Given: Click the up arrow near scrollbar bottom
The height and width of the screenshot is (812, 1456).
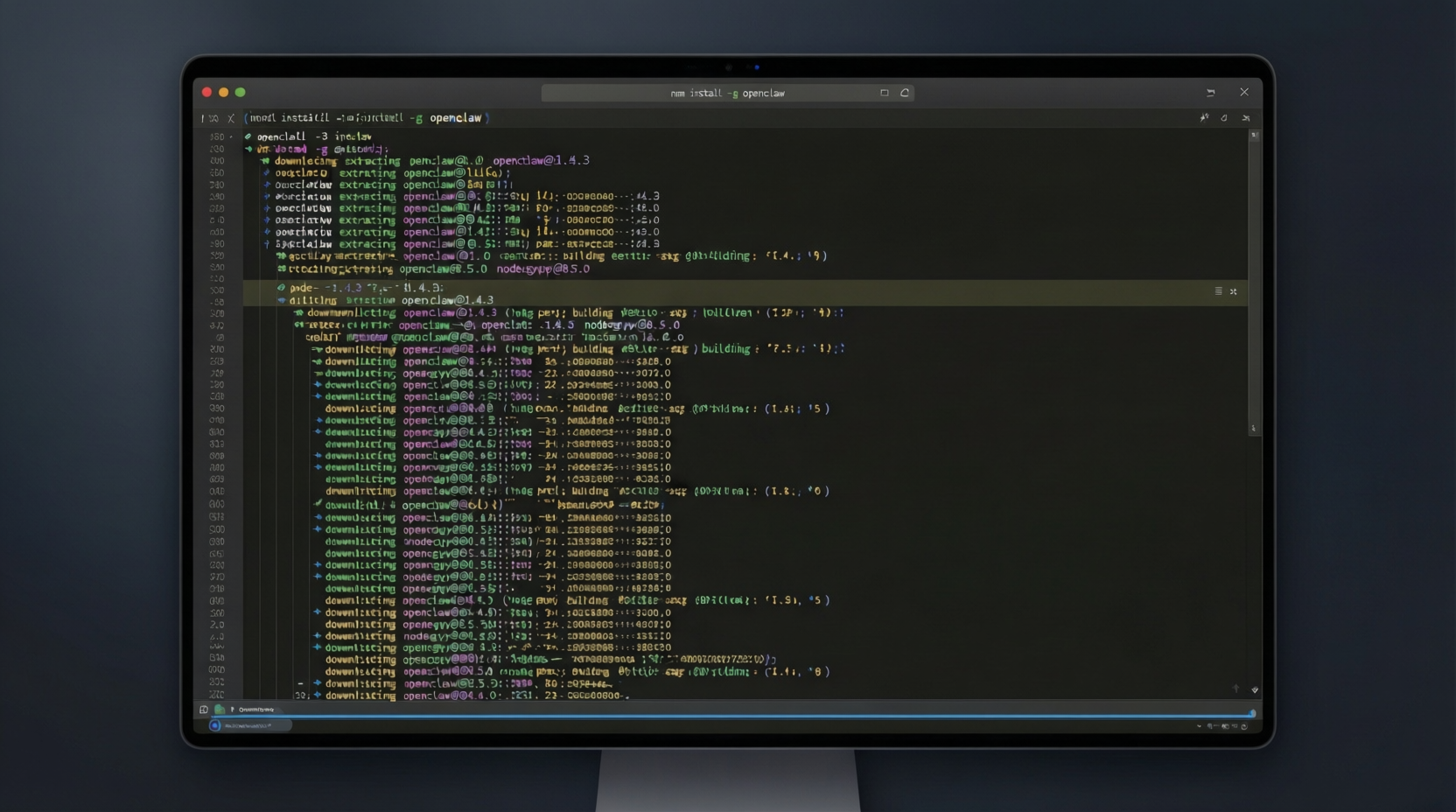Looking at the screenshot, I should point(1236,689).
